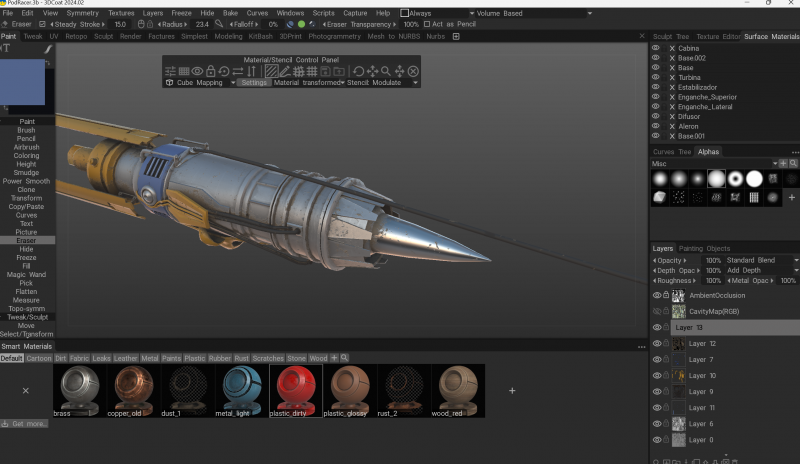The image size is (800, 464).
Task: Click the pencil edit icon in Stencil panel
Action: click(x=285, y=71)
